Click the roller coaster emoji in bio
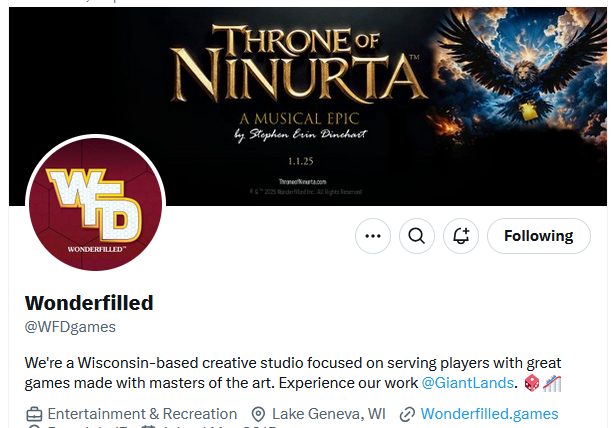611x428 pixels. click(552, 383)
